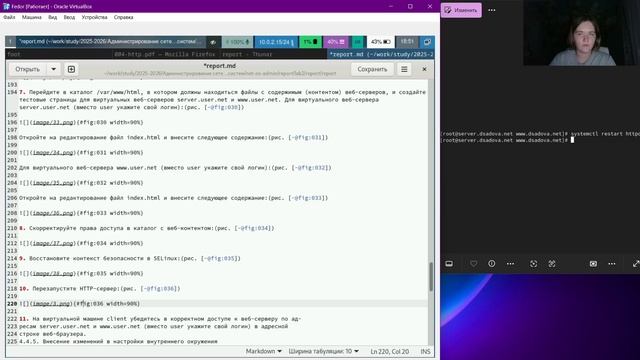
Task: Click the Сохранить button
Action: pos(372,69)
